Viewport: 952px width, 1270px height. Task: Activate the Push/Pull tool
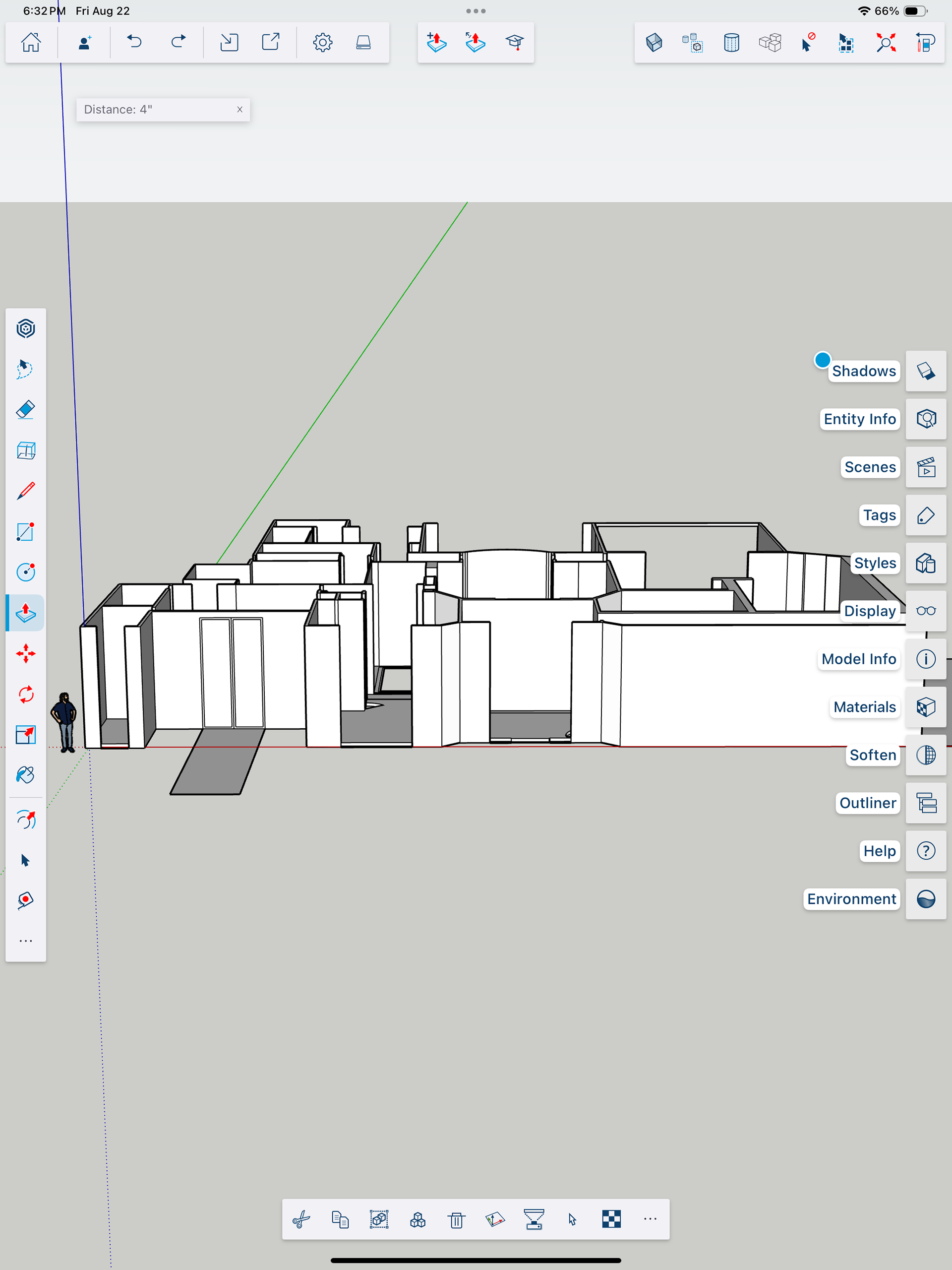coord(26,613)
